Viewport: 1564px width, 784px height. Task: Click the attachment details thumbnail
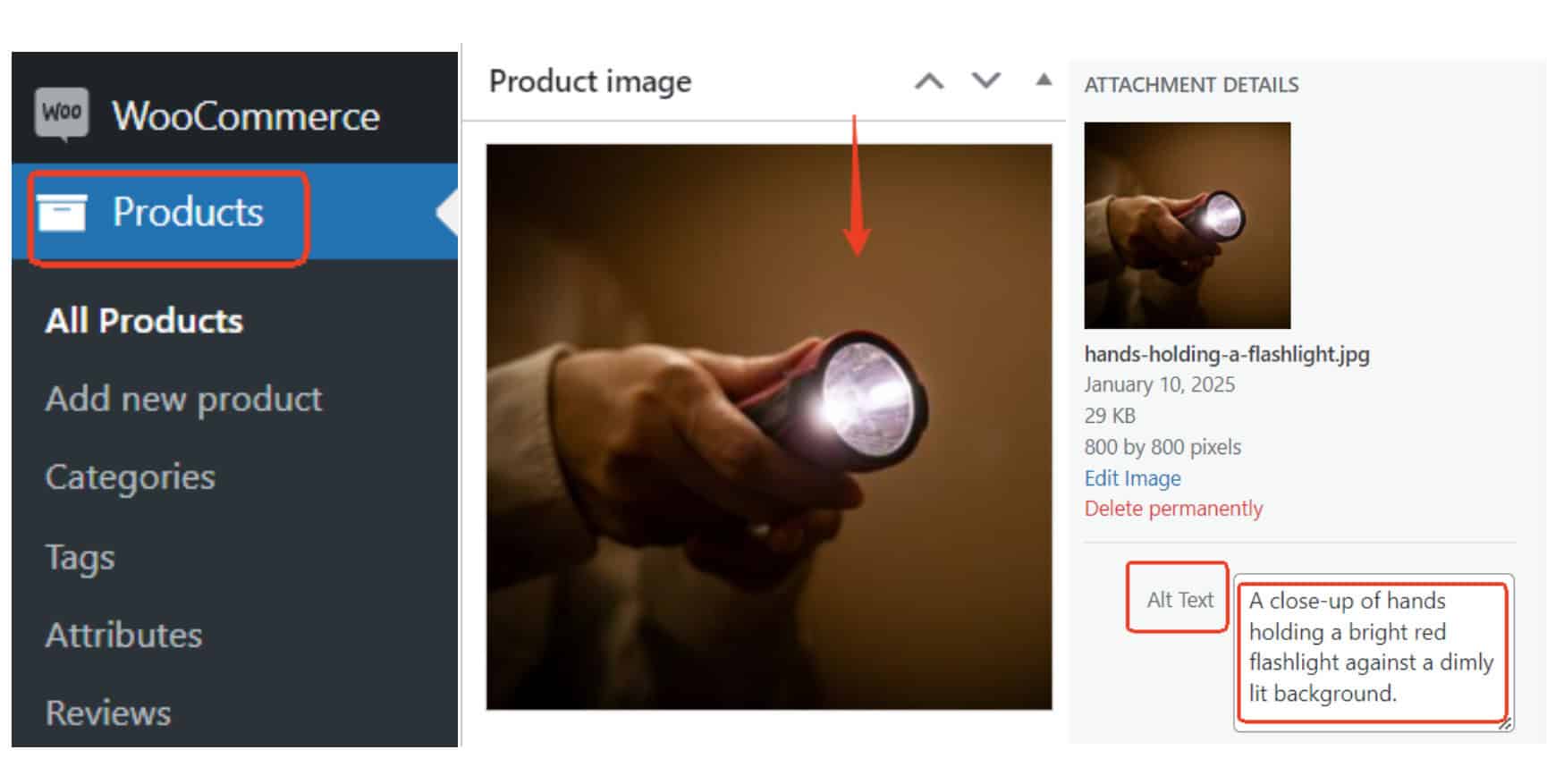1187,225
